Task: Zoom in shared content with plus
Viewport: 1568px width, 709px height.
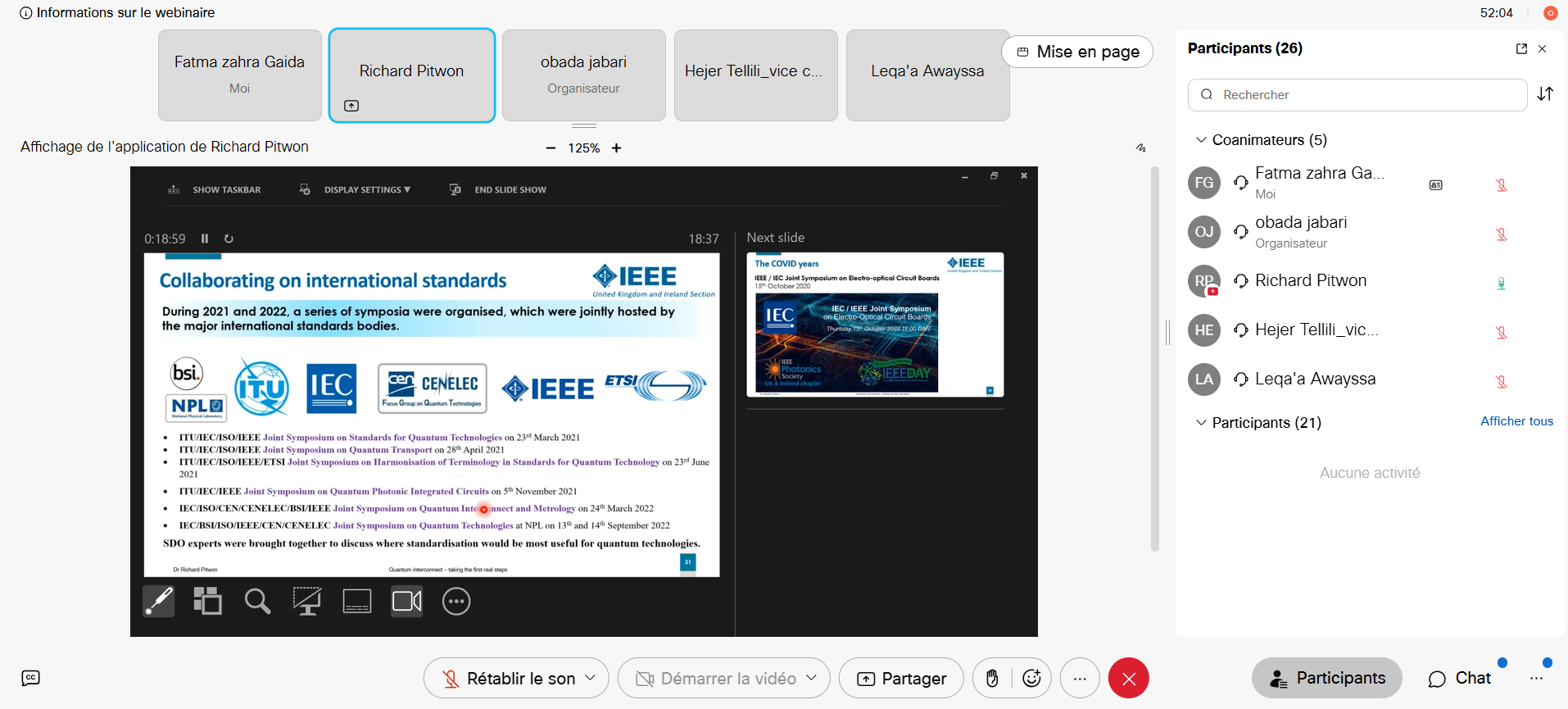Action: coord(617,148)
